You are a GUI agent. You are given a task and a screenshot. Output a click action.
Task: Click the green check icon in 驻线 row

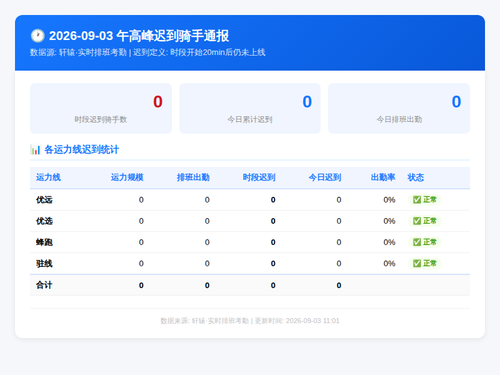point(417,263)
